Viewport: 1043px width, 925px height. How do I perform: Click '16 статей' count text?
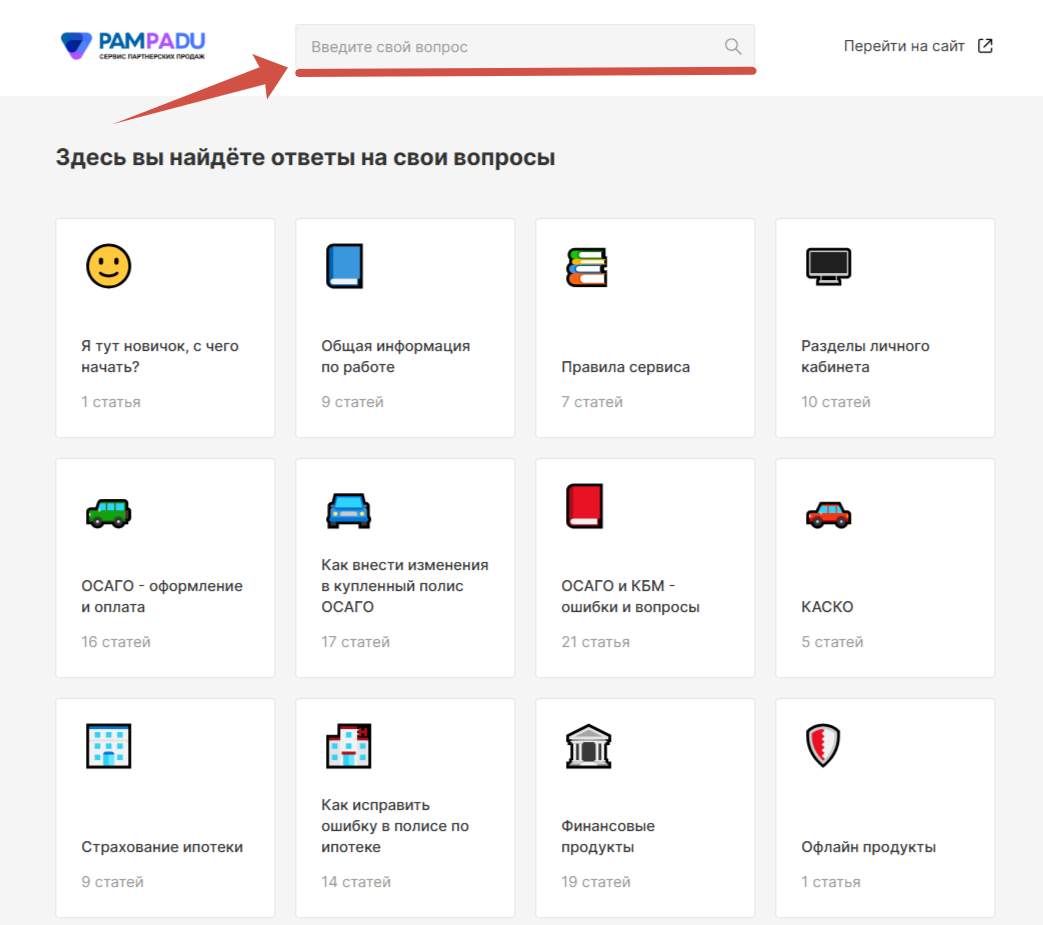[x=116, y=642]
